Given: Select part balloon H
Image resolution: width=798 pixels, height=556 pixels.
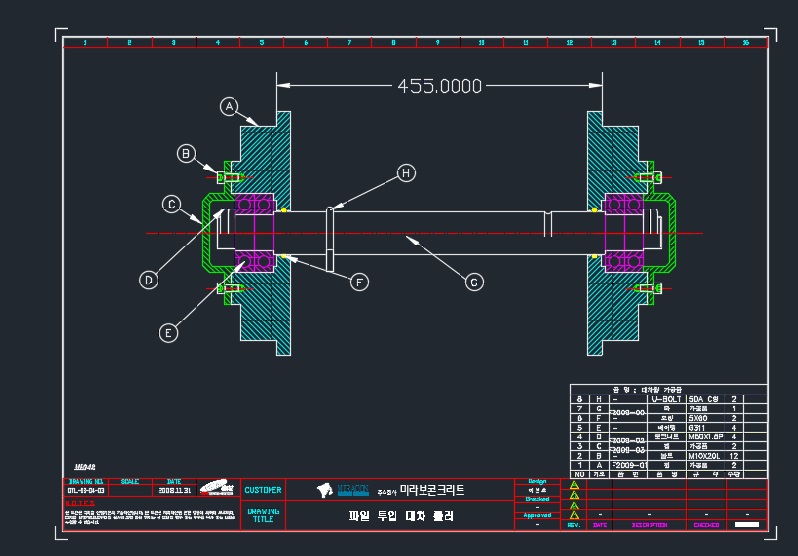Looking at the screenshot, I should pos(406,173).
